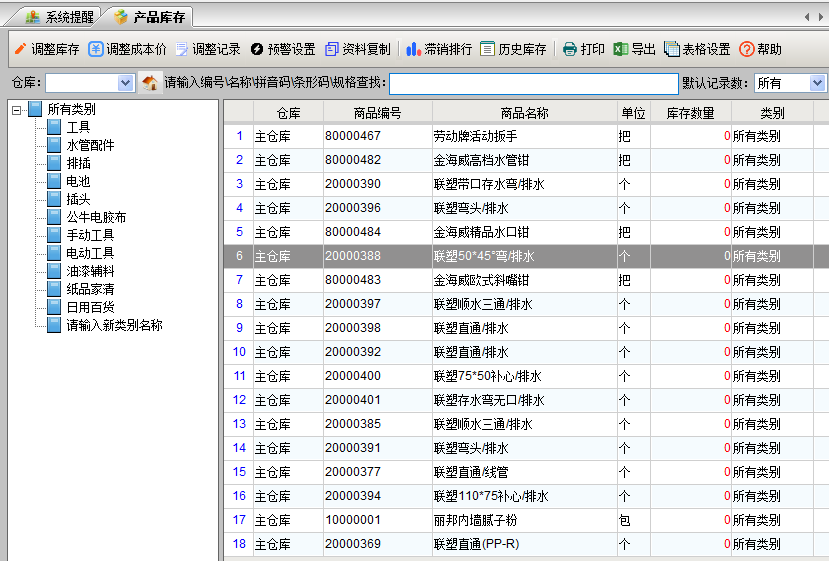Click the 打印 printer icon
The width and height of the screenshot is (829, 561).
pyautogui.click(x=570, y=49)
